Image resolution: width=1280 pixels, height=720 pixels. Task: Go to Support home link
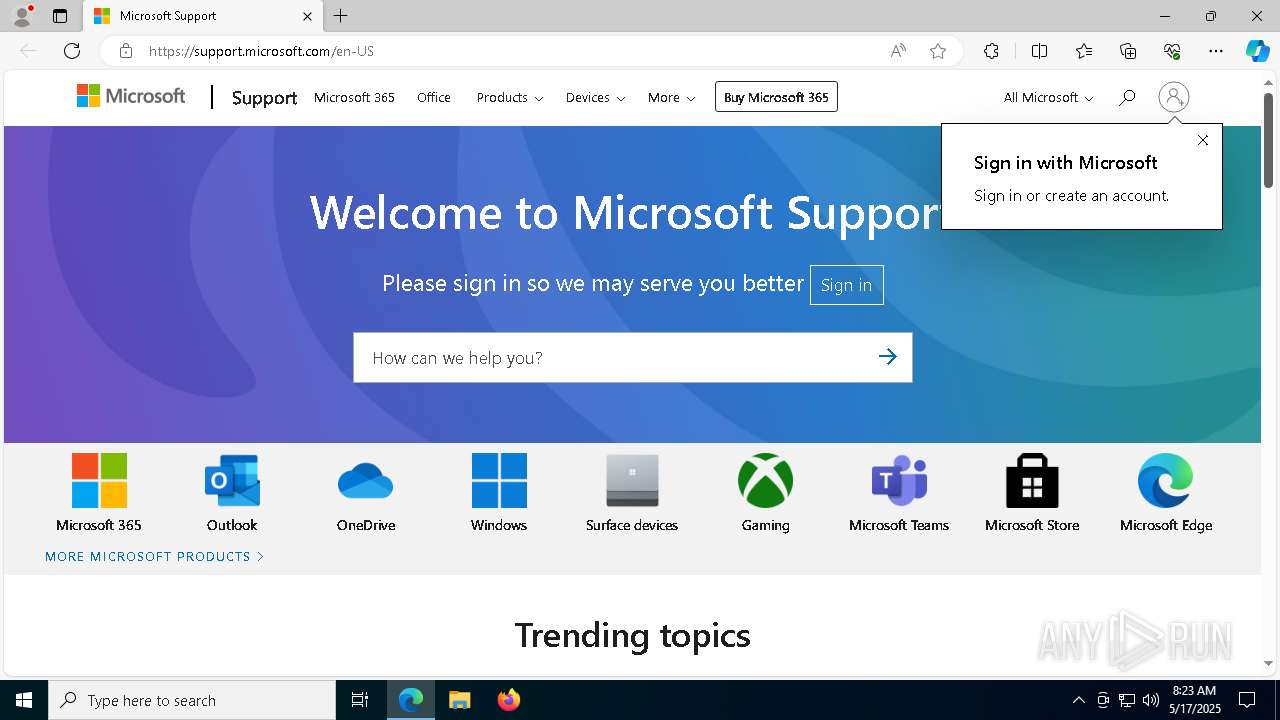tap(264, 97)
